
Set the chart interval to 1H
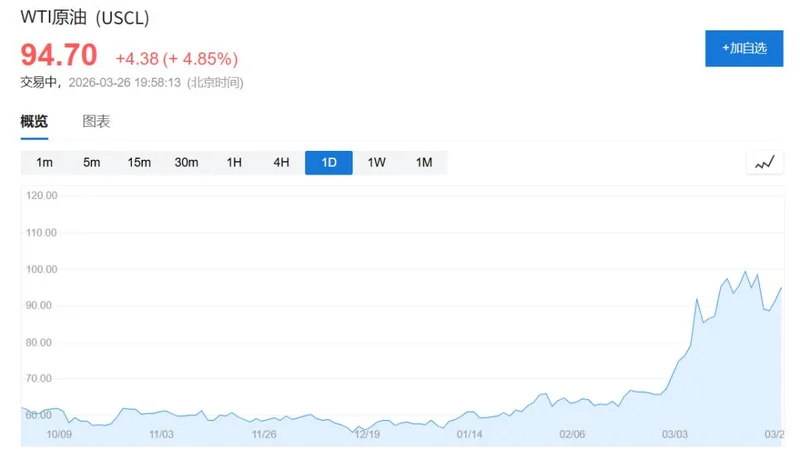click(x=234, y=162)
